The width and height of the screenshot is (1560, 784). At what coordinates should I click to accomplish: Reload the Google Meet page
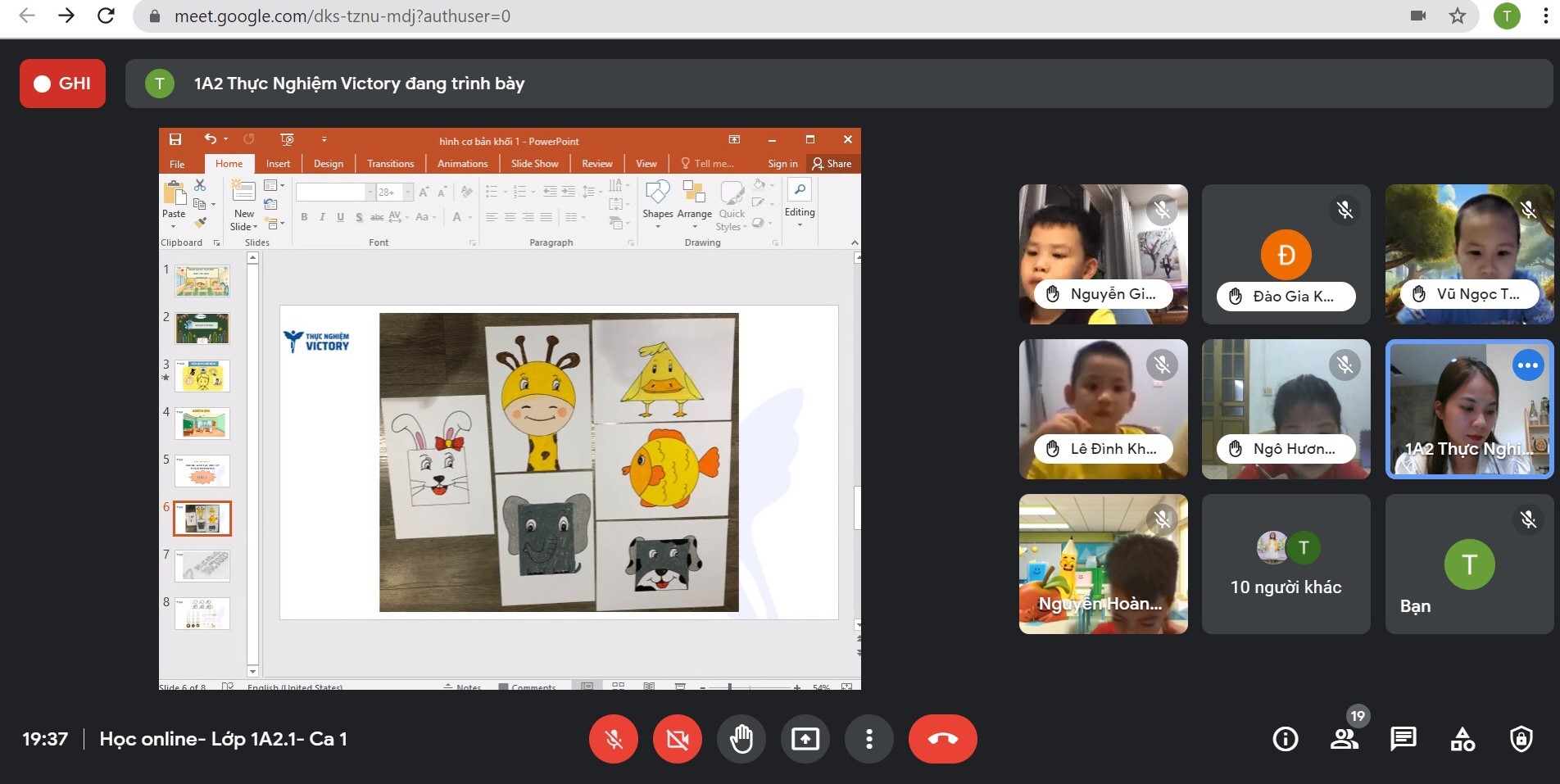pos(106,16)
